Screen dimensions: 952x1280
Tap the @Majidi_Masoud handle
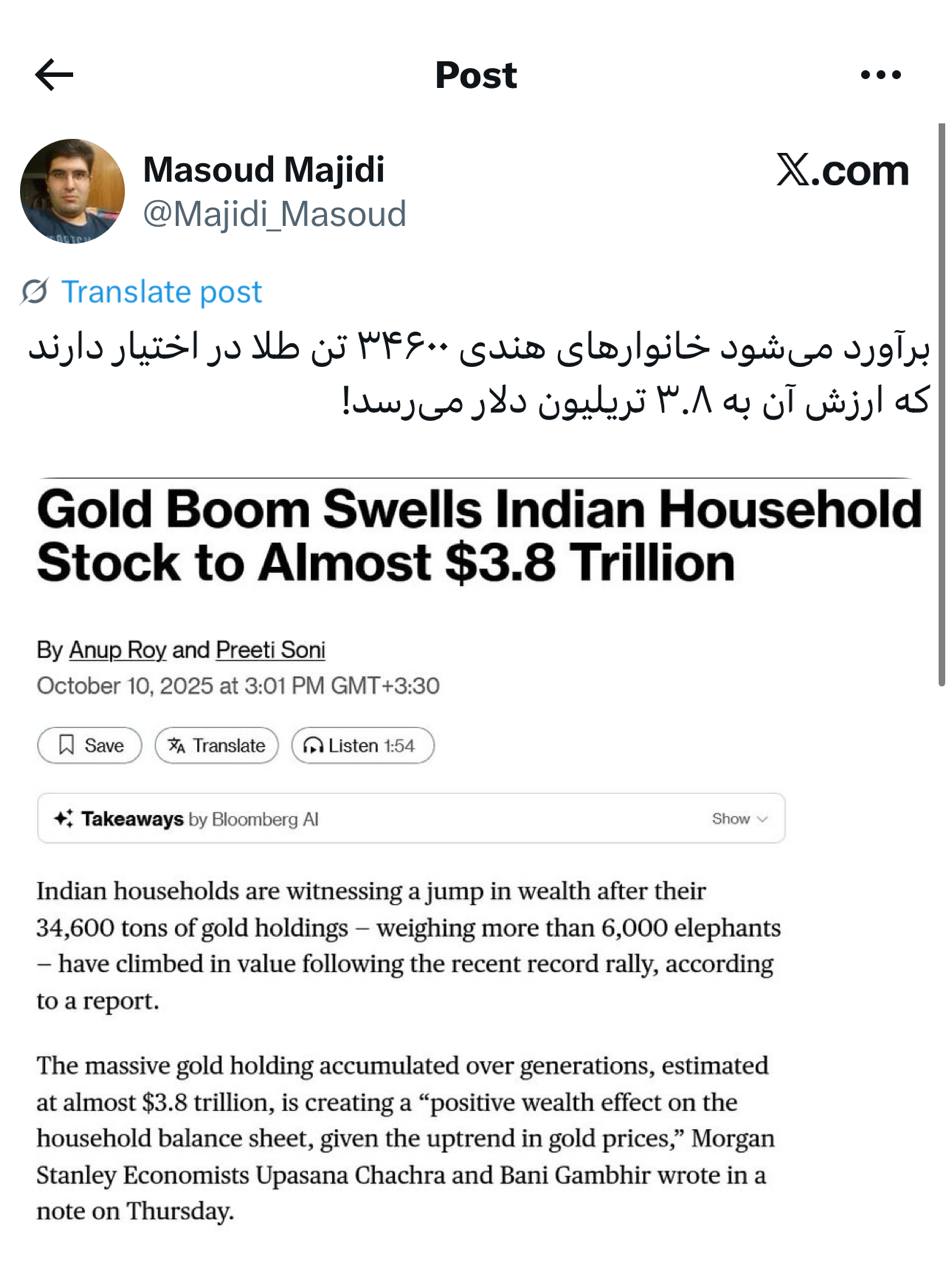click(x=274, y=214)
